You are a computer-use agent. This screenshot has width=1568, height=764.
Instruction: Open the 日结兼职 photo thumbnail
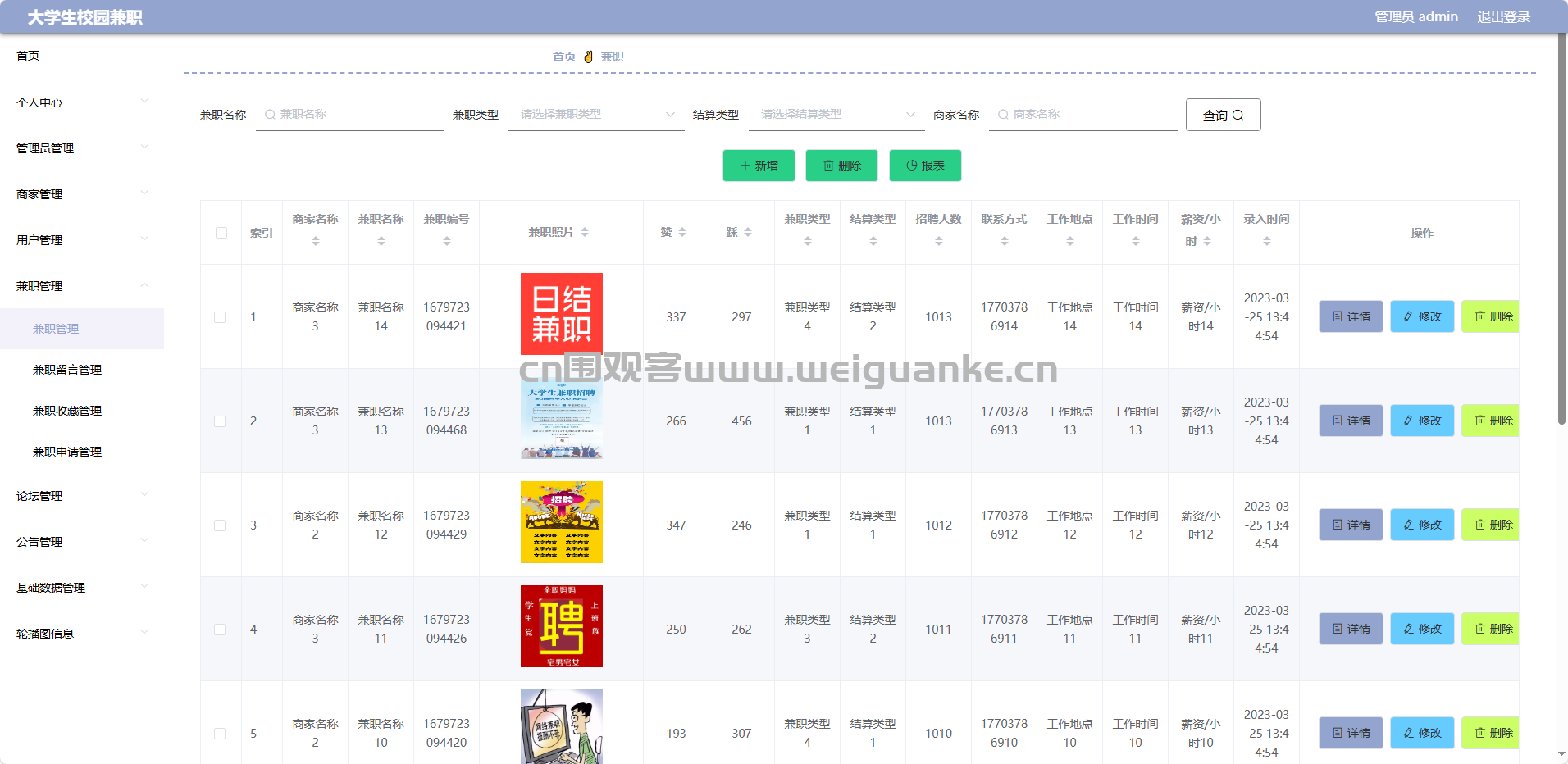tap(562, 314)
